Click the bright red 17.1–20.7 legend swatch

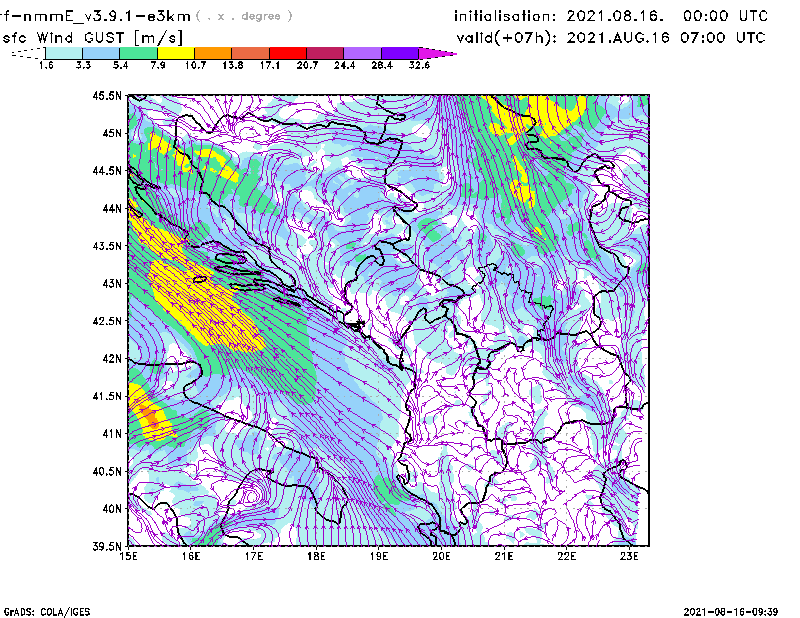pos(288,53)
